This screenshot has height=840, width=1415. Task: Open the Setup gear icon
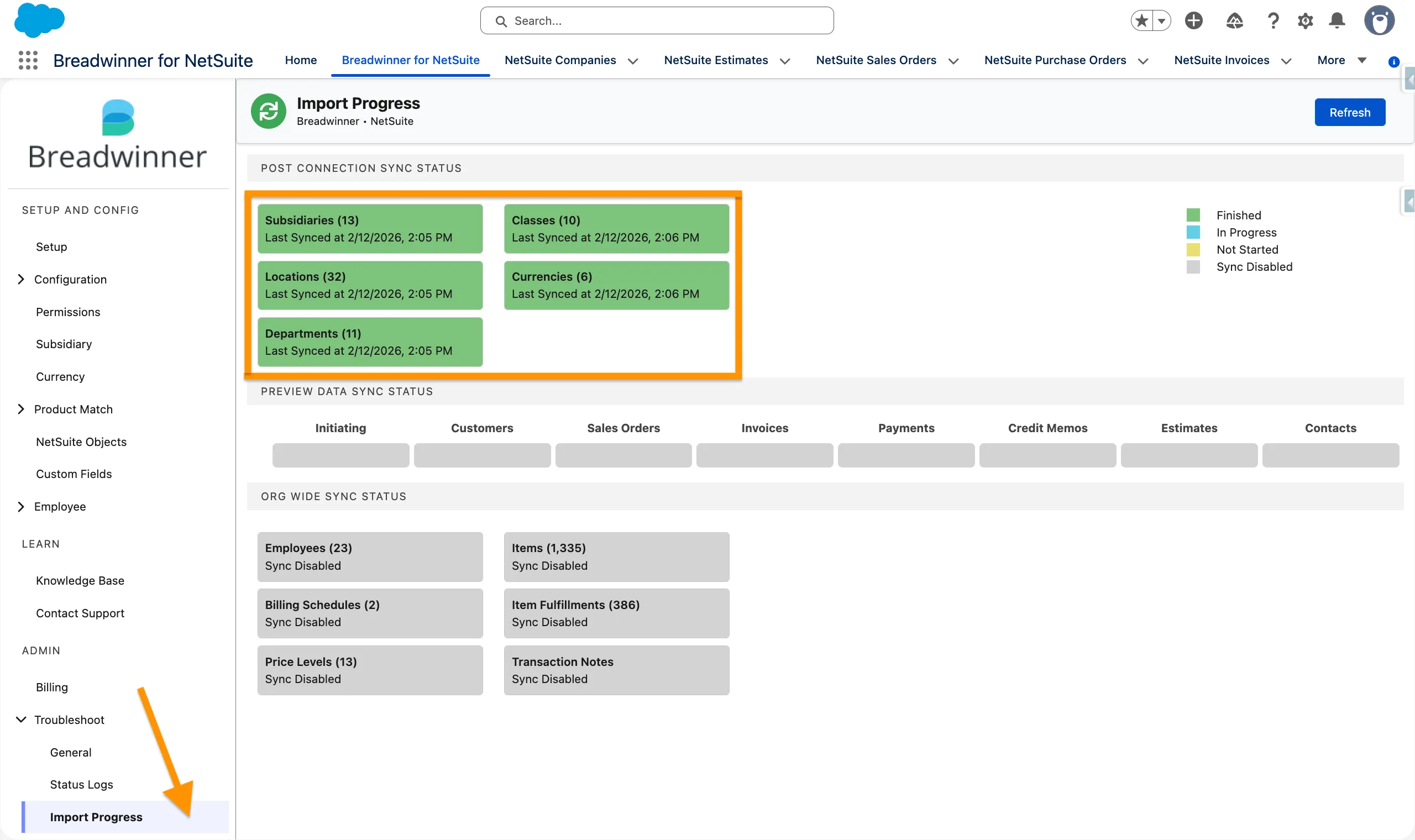click(1305, 21)
